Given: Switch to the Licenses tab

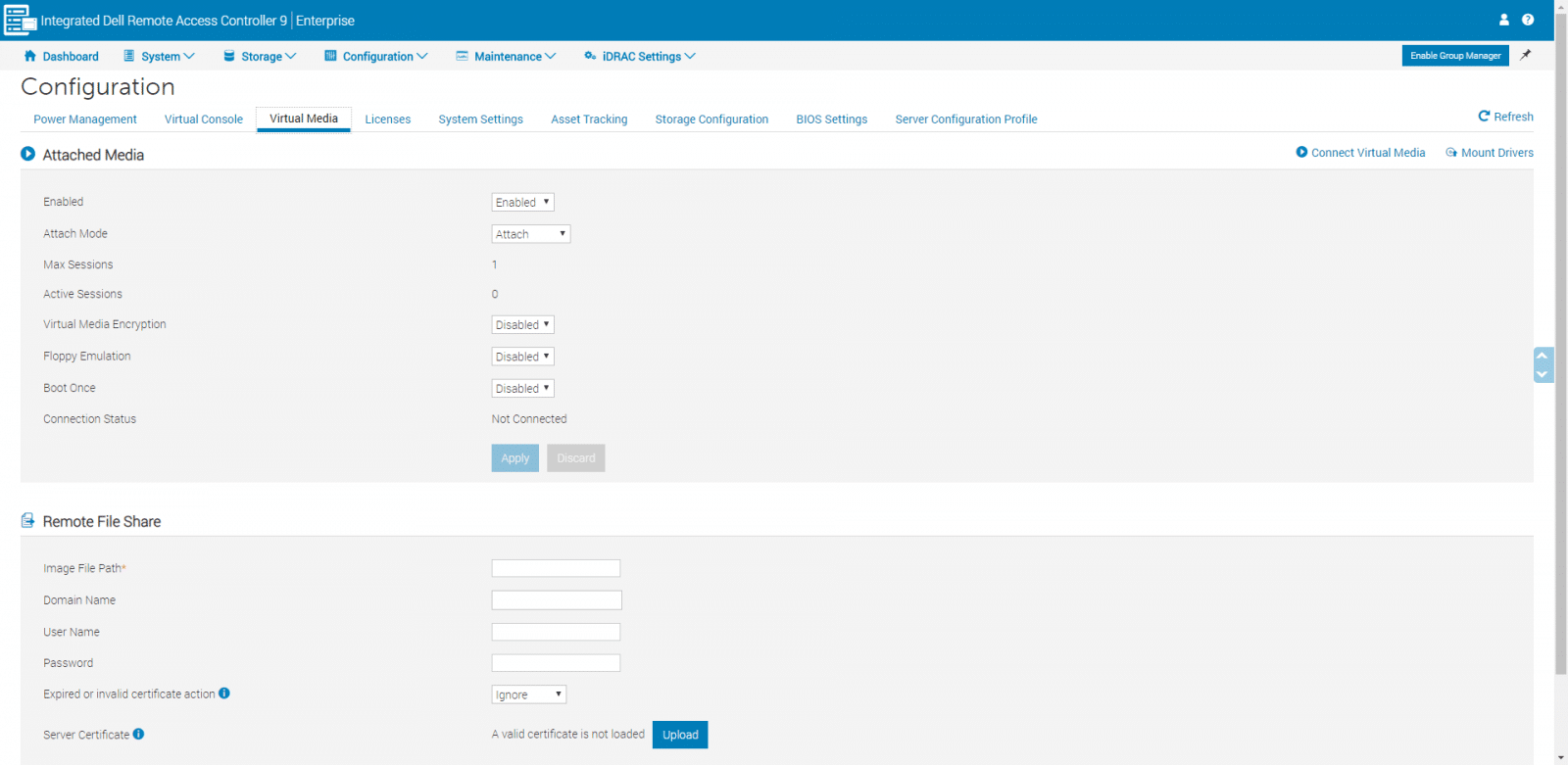Looking at the screenshot, I should (388, 119).
